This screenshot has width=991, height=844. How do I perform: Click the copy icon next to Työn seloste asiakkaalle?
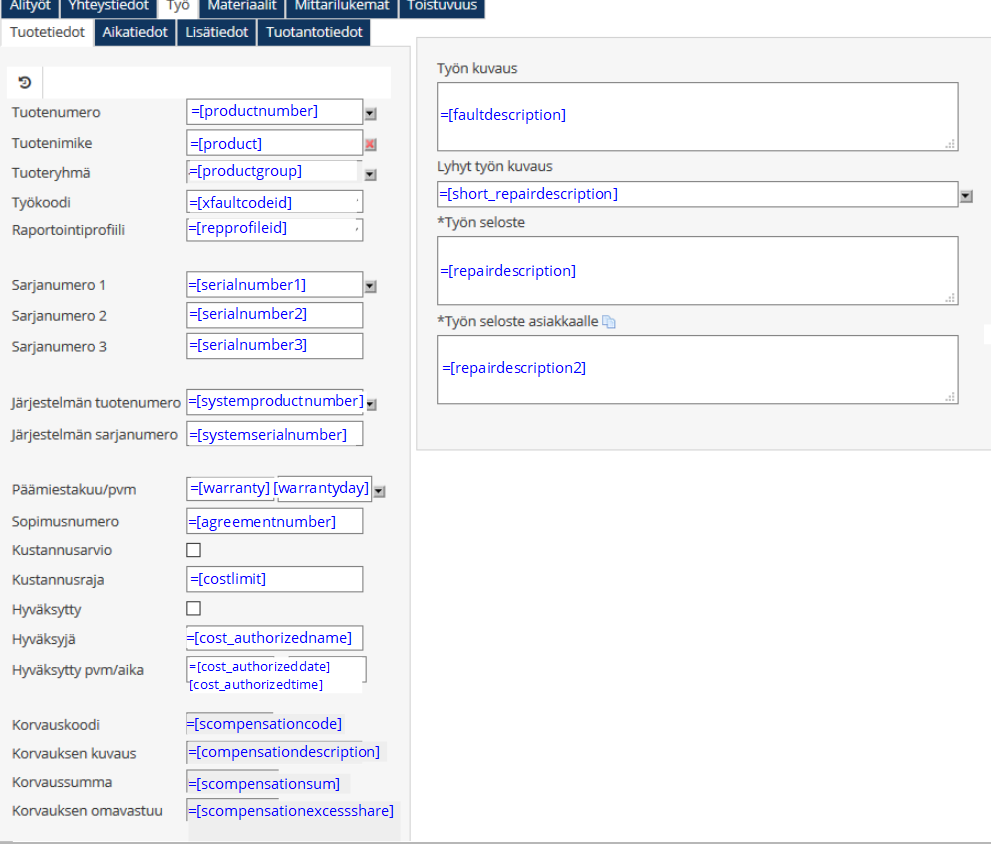609,322
